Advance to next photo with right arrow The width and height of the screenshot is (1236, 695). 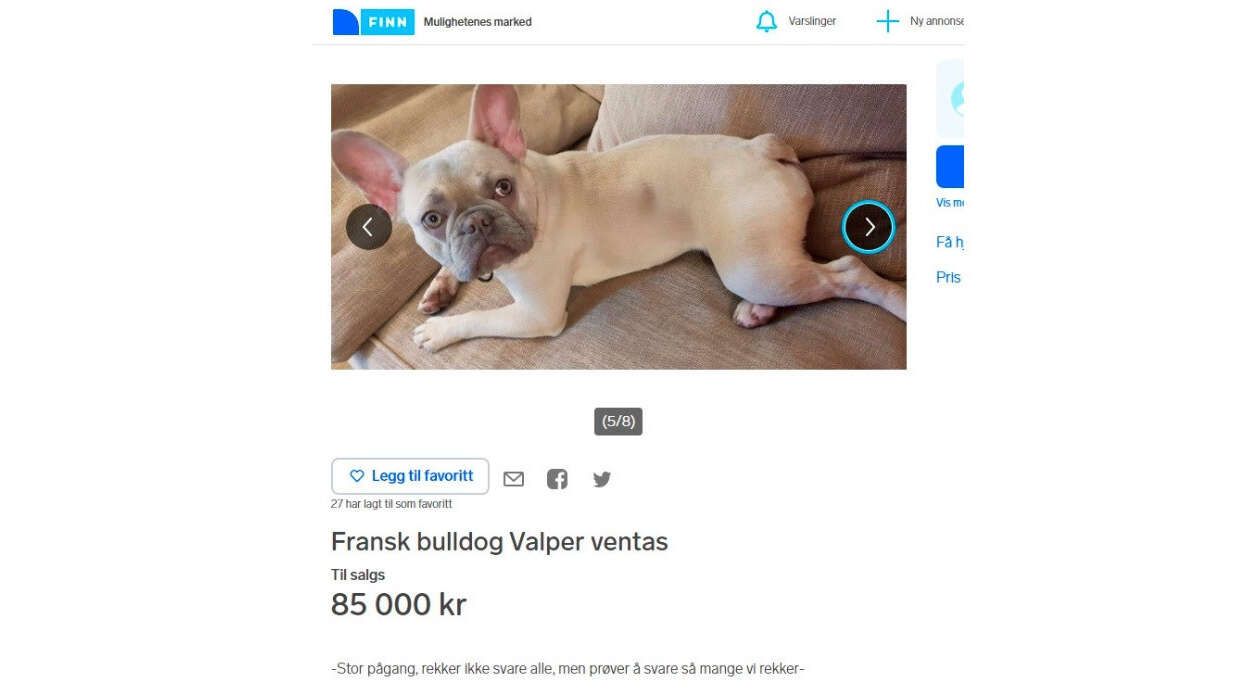pyautogui.click(x=869, y=227)
